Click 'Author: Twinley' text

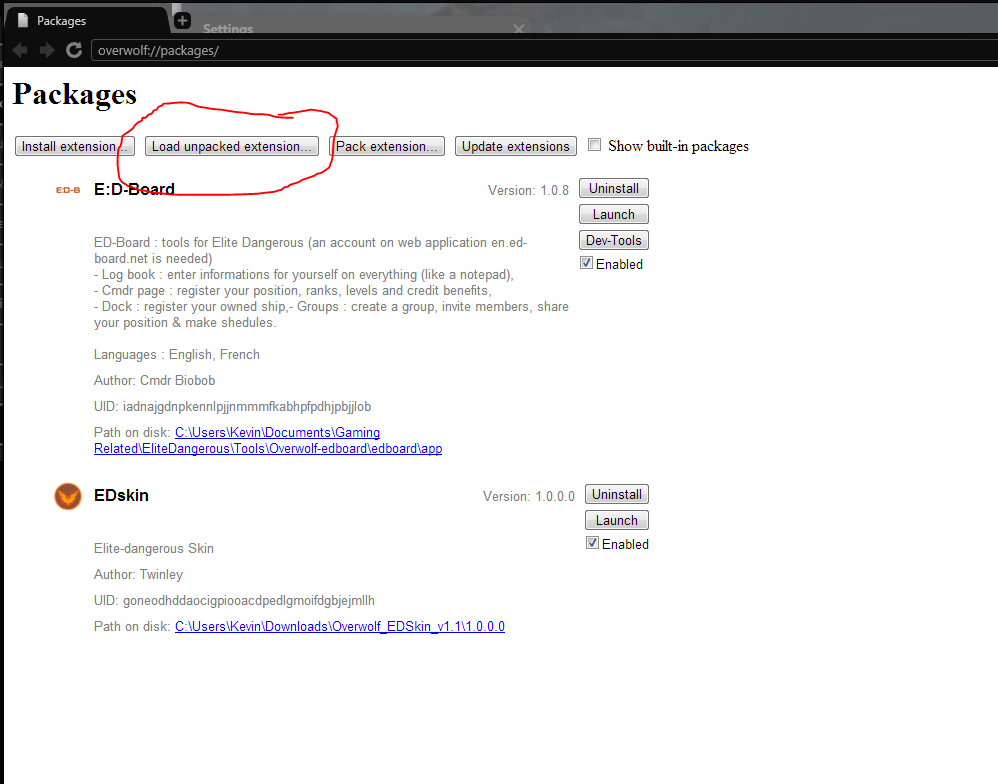coord(138,575)
